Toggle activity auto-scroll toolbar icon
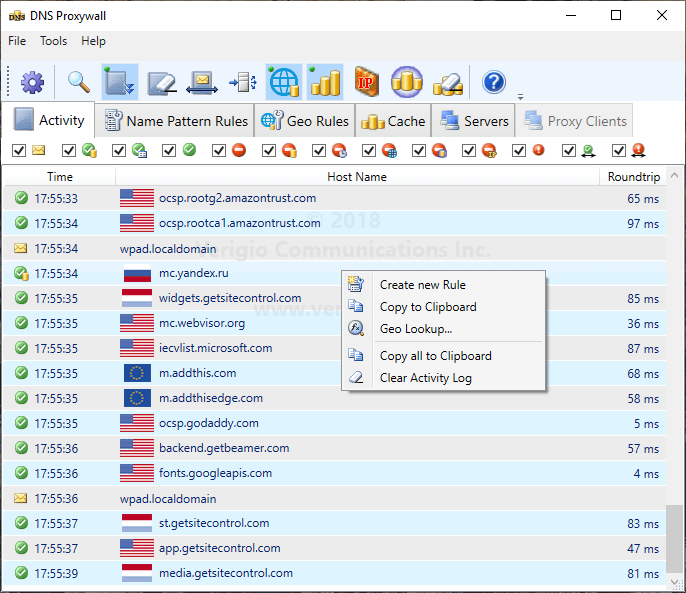The width and height of the screenshot is (686, 593). click(120, 82)
